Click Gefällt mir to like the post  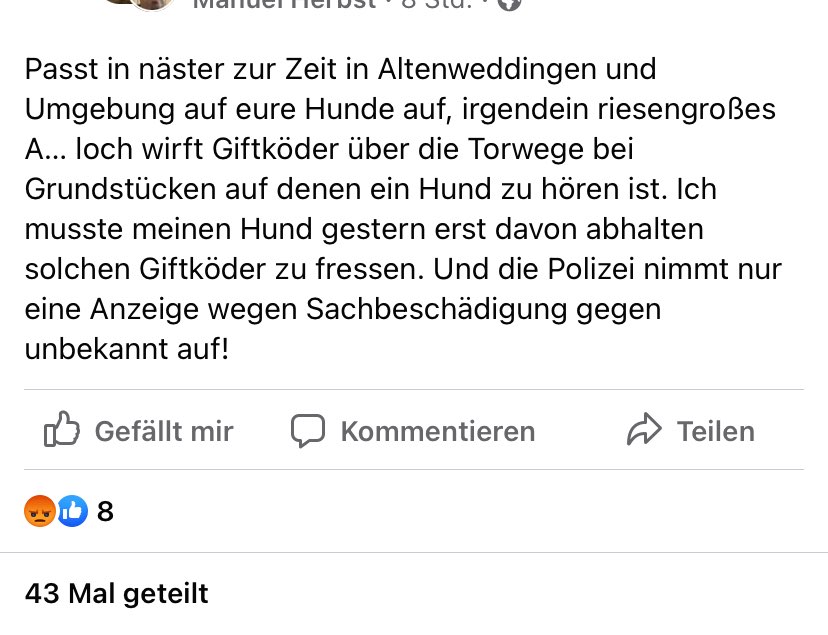point(163,431)
